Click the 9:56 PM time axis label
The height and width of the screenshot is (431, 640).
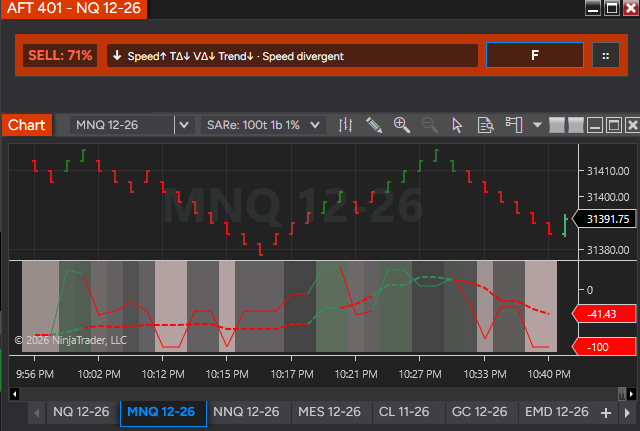(35, 374)
